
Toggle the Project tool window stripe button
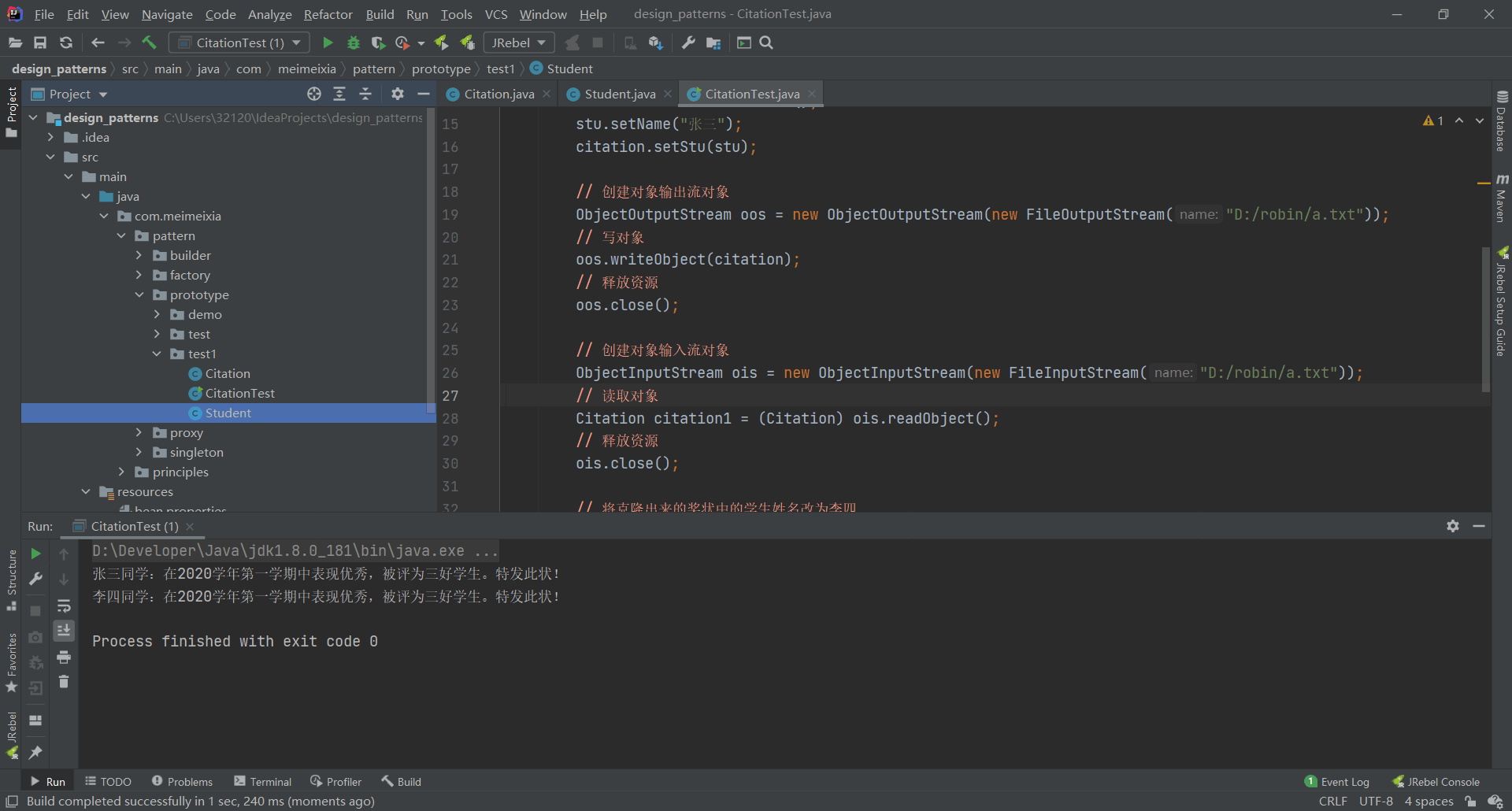pyautogui.click(x=11, y=112)
